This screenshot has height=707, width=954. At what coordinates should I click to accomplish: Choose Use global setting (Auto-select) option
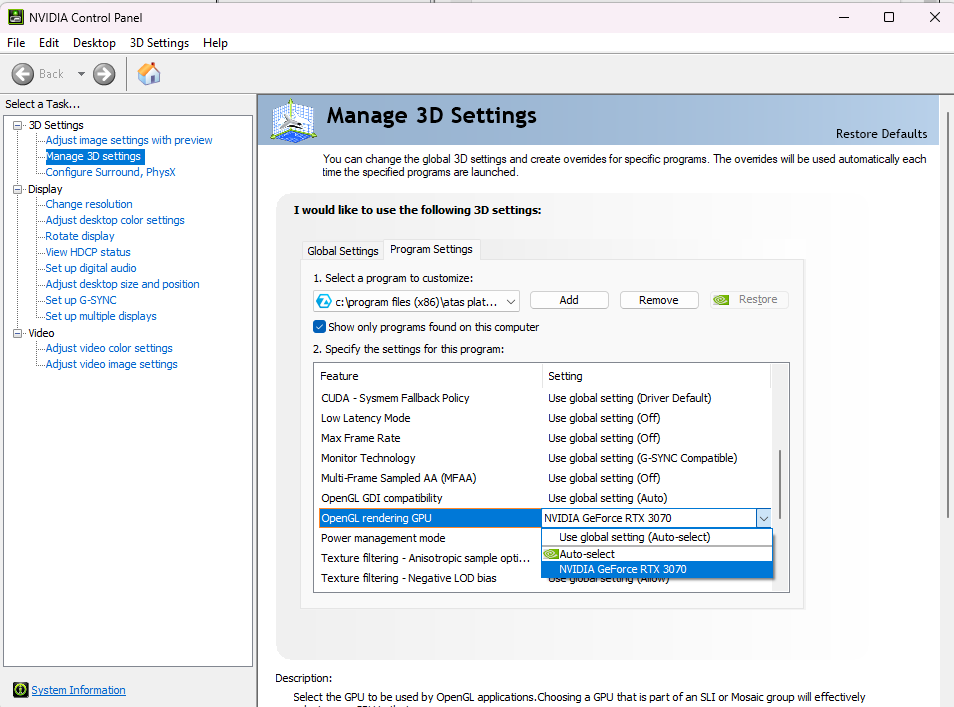(657, 537)
